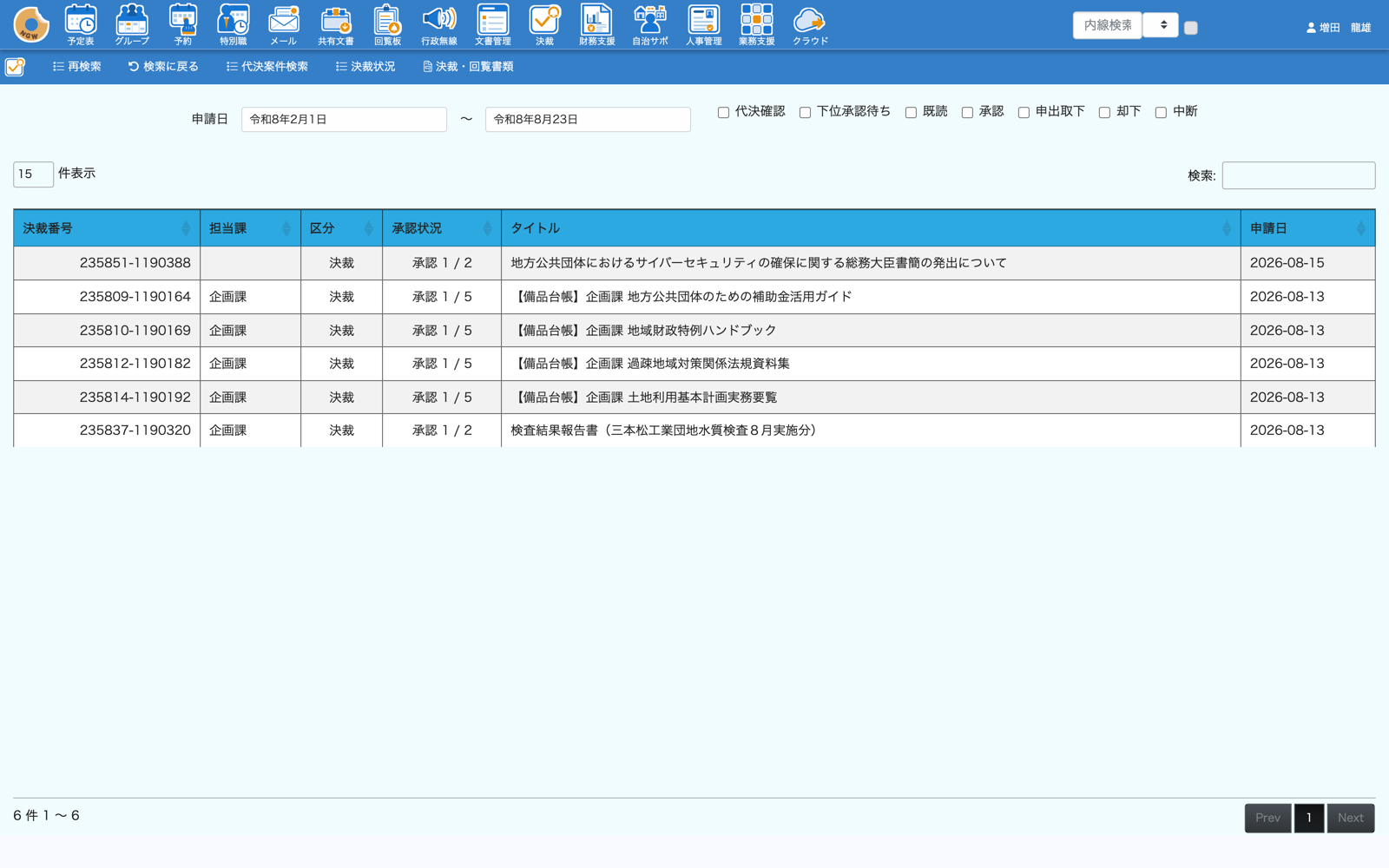Screen dimensions: 1389x868
Task: Sort table by 承認状況 column
Action: [x=442, y=228]
